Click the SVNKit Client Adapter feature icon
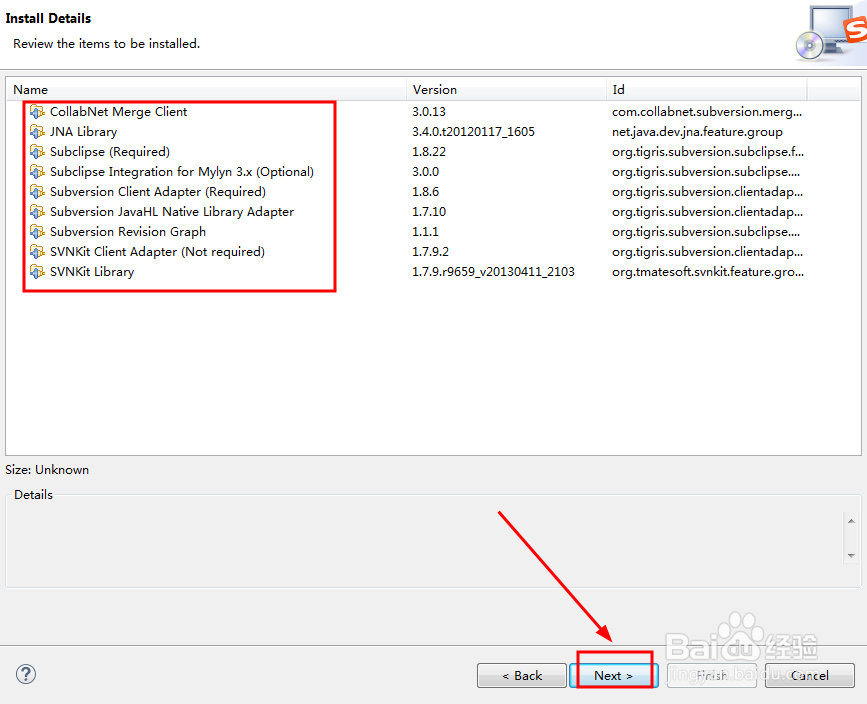 [37, 252]
